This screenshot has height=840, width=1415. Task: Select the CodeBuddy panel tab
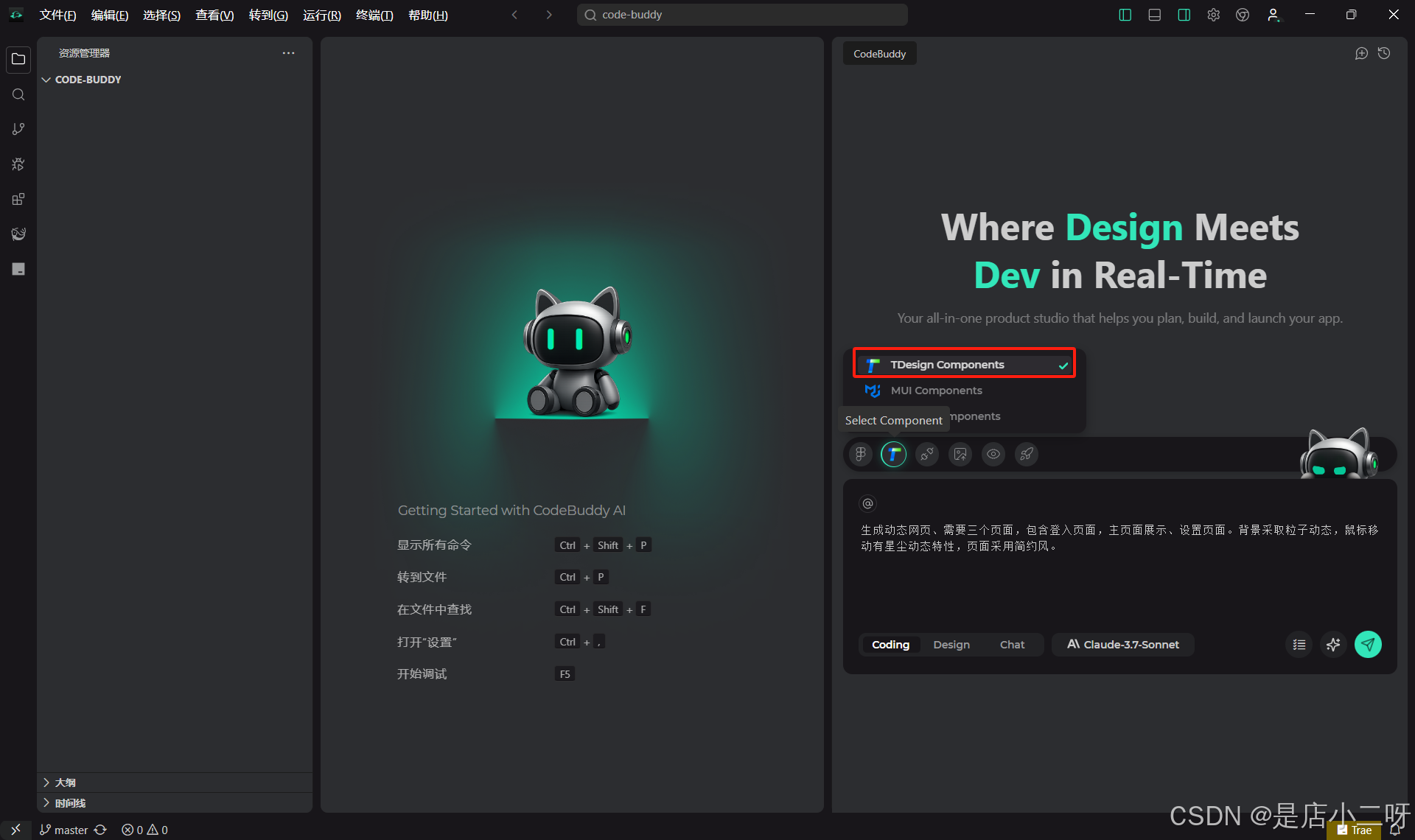tap(879, 54)
